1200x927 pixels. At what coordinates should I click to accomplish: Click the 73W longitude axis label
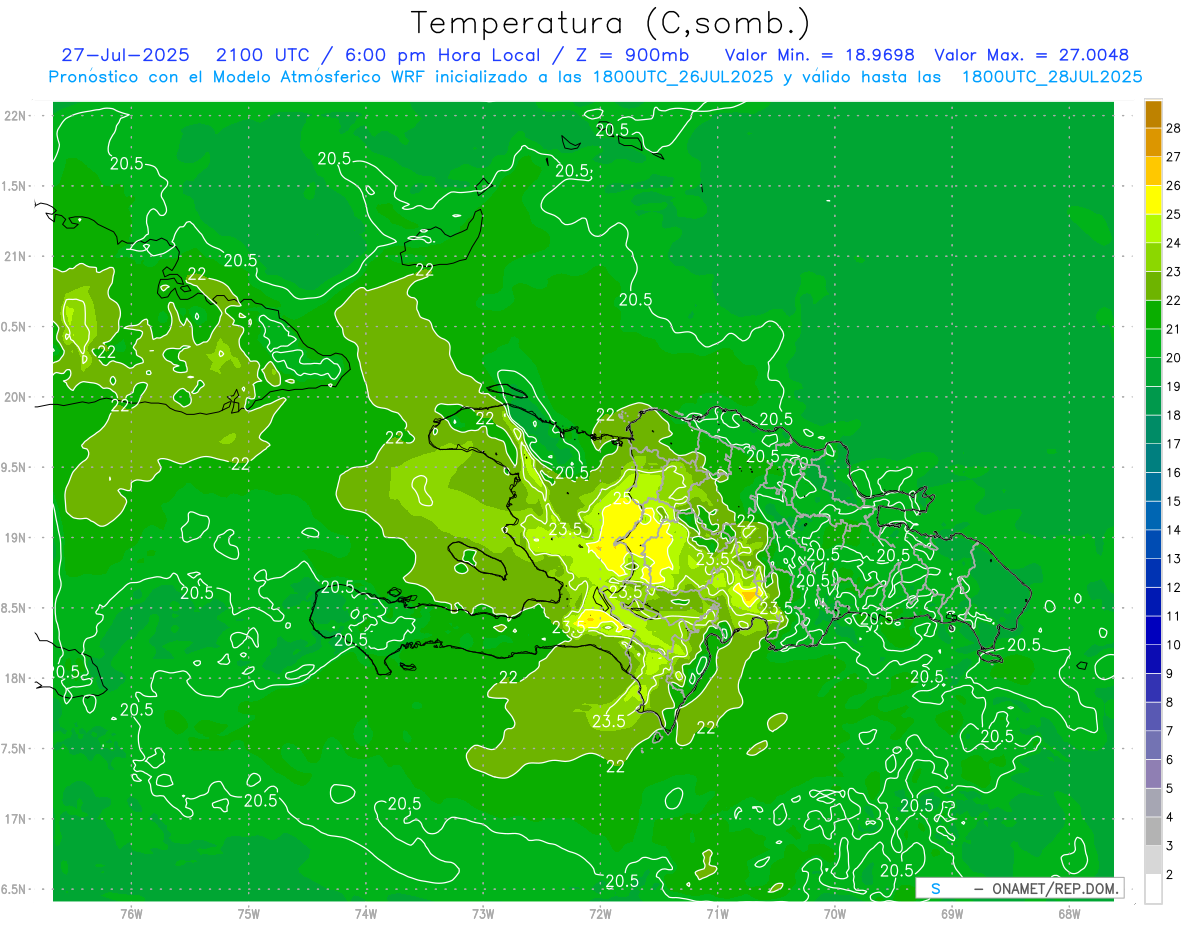[x=483, y=913]
